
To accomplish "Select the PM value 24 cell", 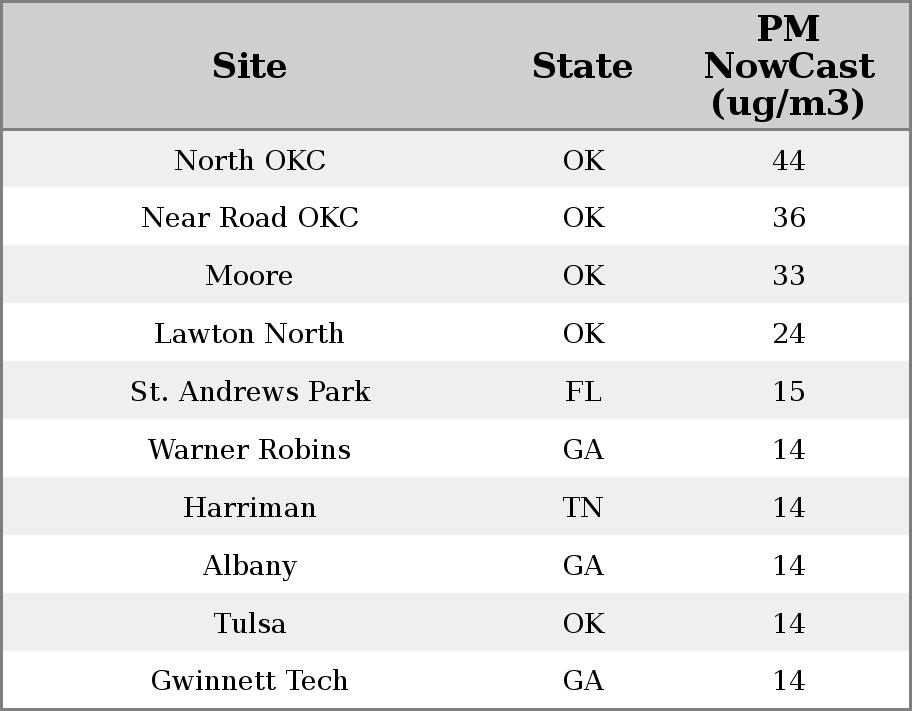I will pyautogui.click(x=788, y=334).
